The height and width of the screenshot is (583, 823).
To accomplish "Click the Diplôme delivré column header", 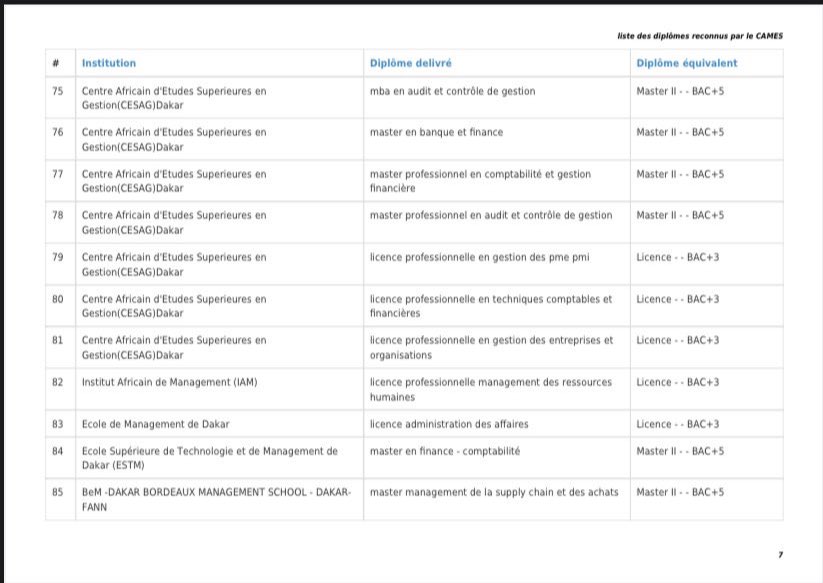I will [410, 63].
